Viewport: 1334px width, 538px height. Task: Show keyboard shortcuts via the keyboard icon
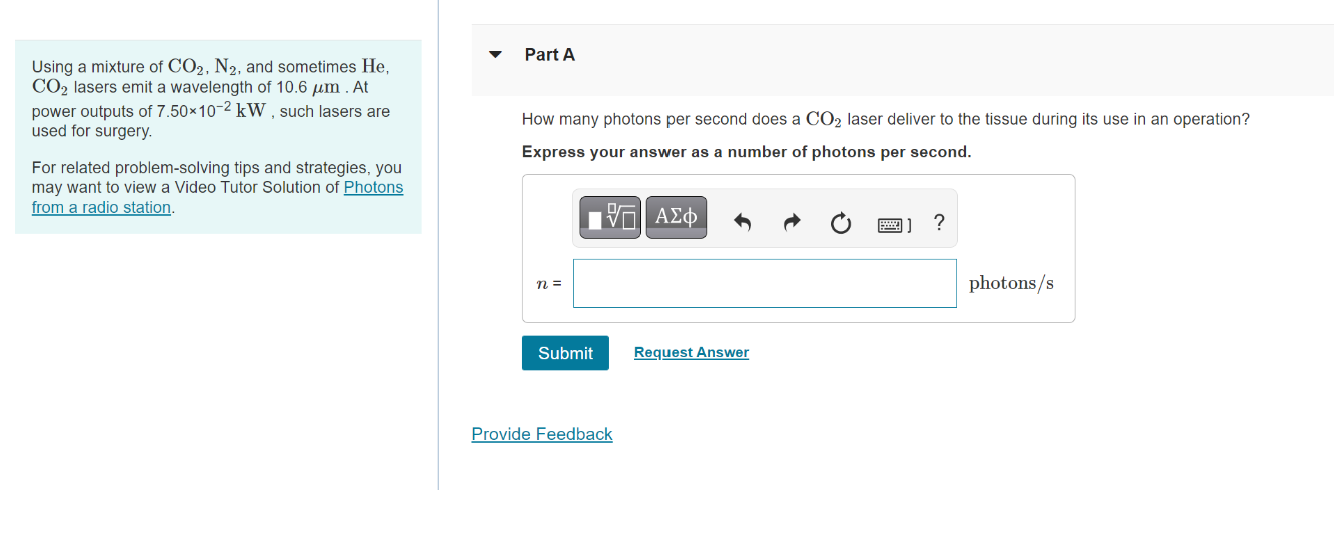click(x=894, y=224)
